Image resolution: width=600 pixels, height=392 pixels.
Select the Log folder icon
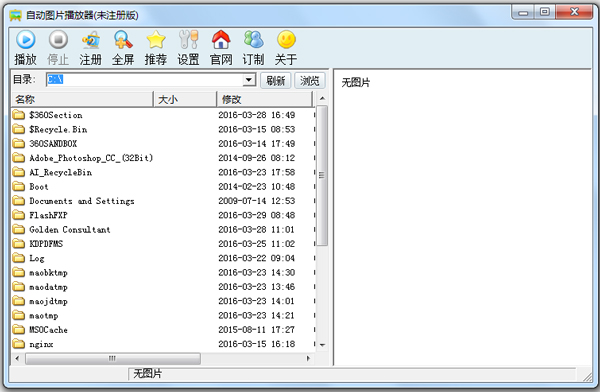click(x=18, y=258)
